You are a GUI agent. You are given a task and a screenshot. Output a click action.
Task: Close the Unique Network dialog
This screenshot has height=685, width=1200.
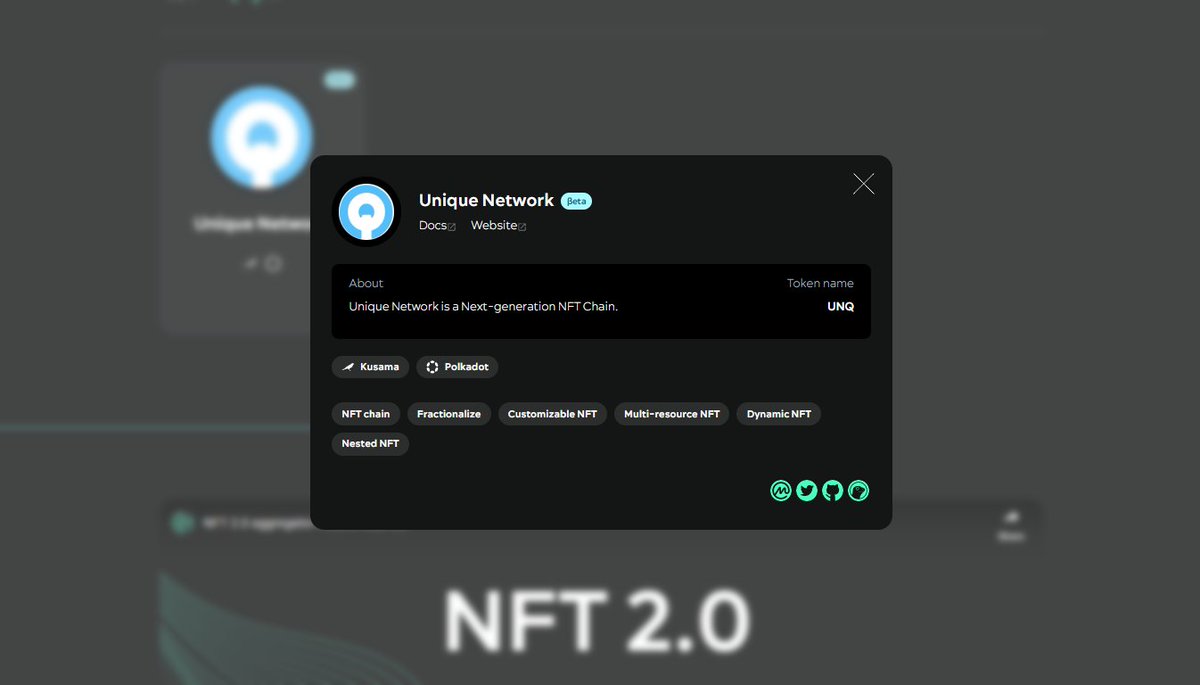coord(863,184)
